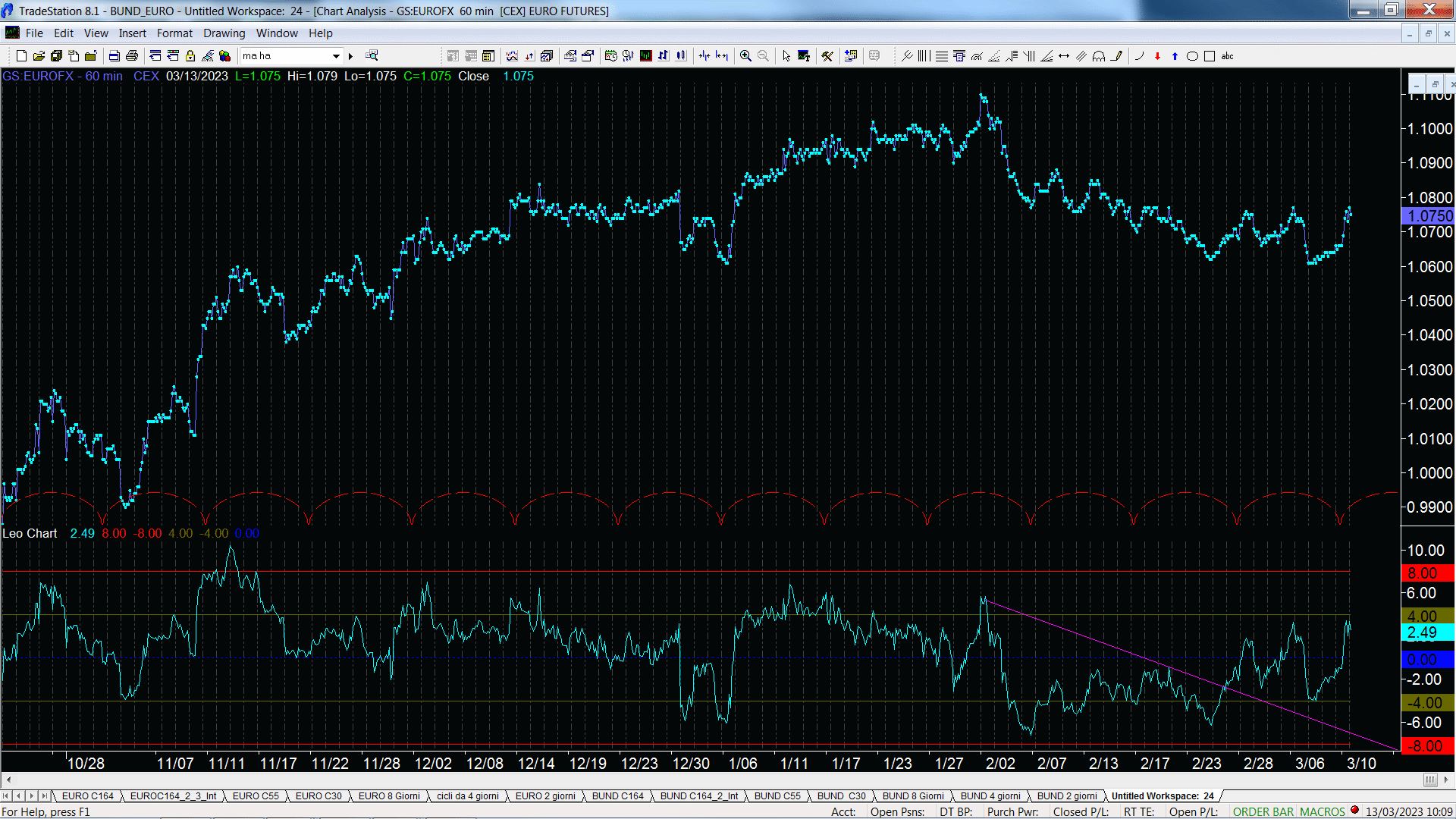The width and height of the screenshot is (1456, 819).
Task: Select the abc text drawing tool
Action: 1228,56
